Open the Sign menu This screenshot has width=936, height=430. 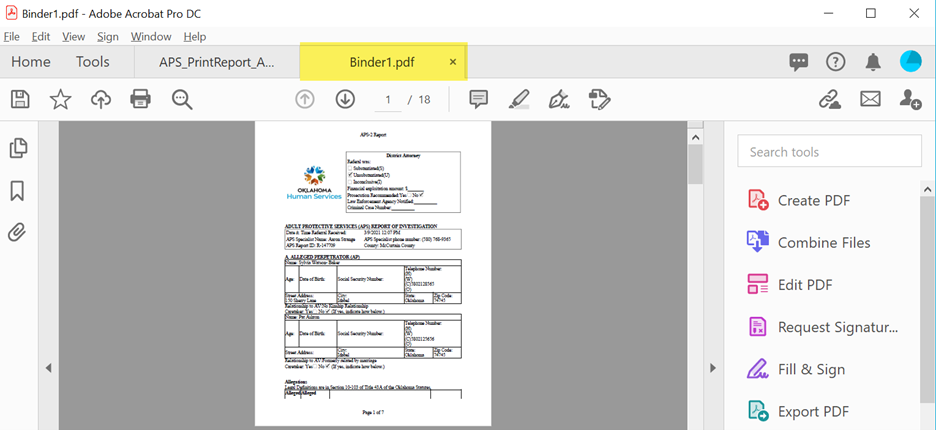pos(108,37)
